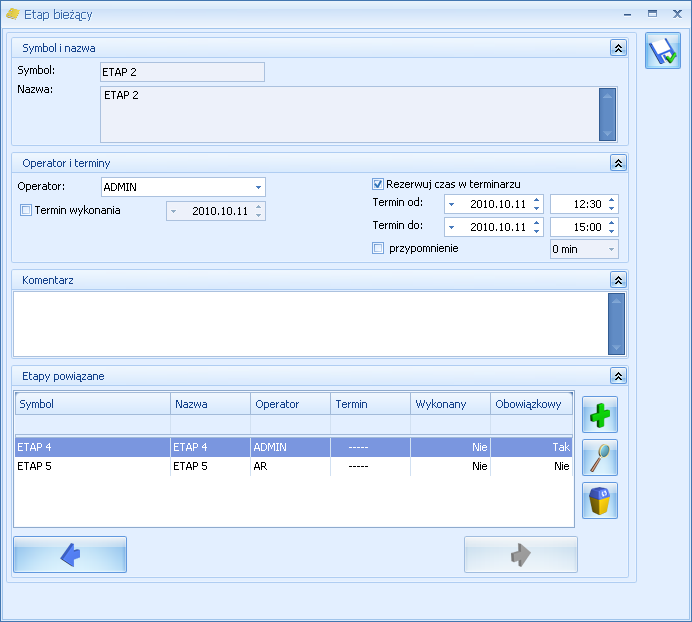The image size is (692, 622).
Task: Click inside the Komentarz text box
Action: pyautogui.click(x=310, y=324)
